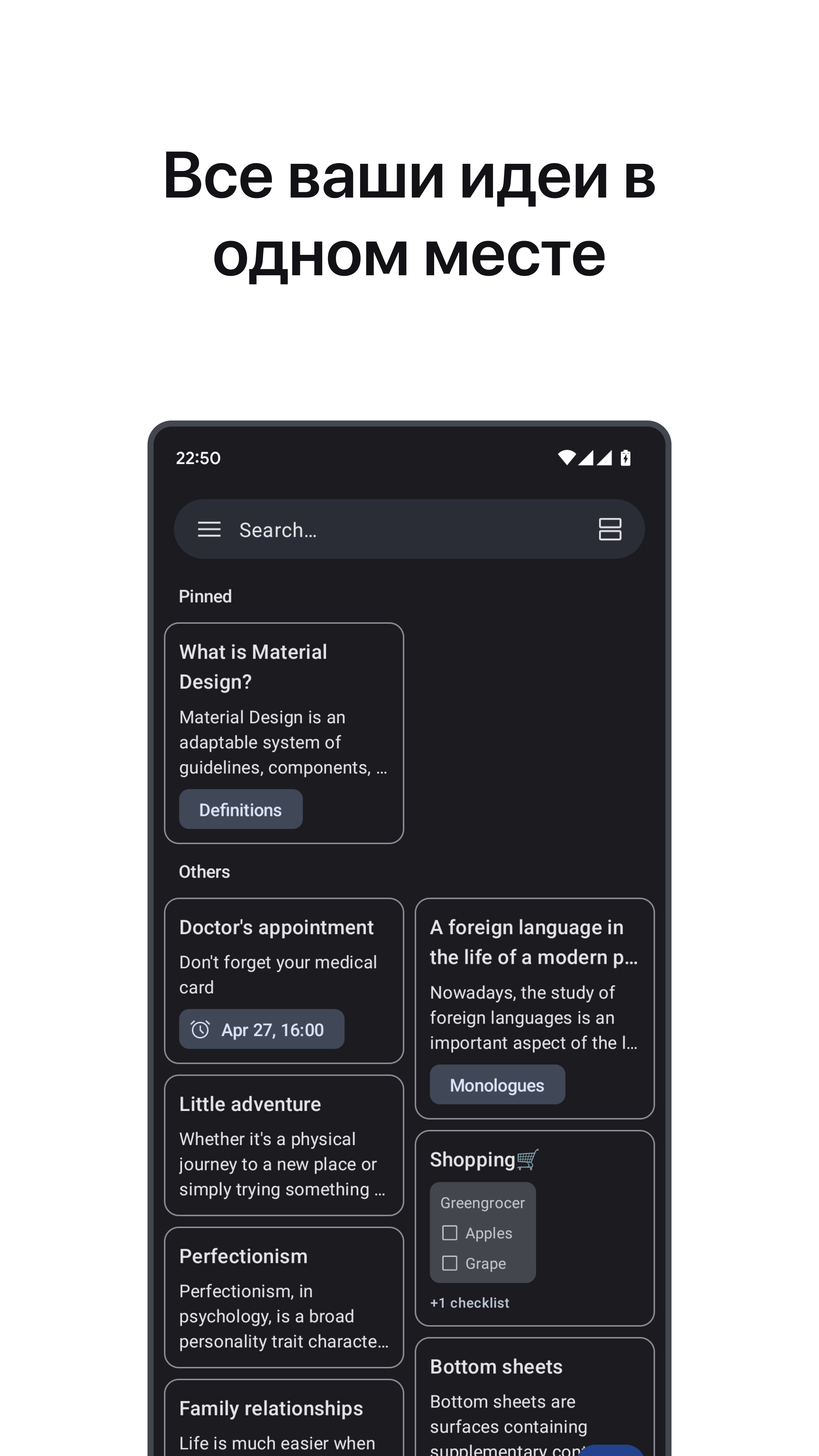The width and height of the screenshot is (819, 1456).
Task: Click the grid/layout toggle icon
Action: point(610,530)
